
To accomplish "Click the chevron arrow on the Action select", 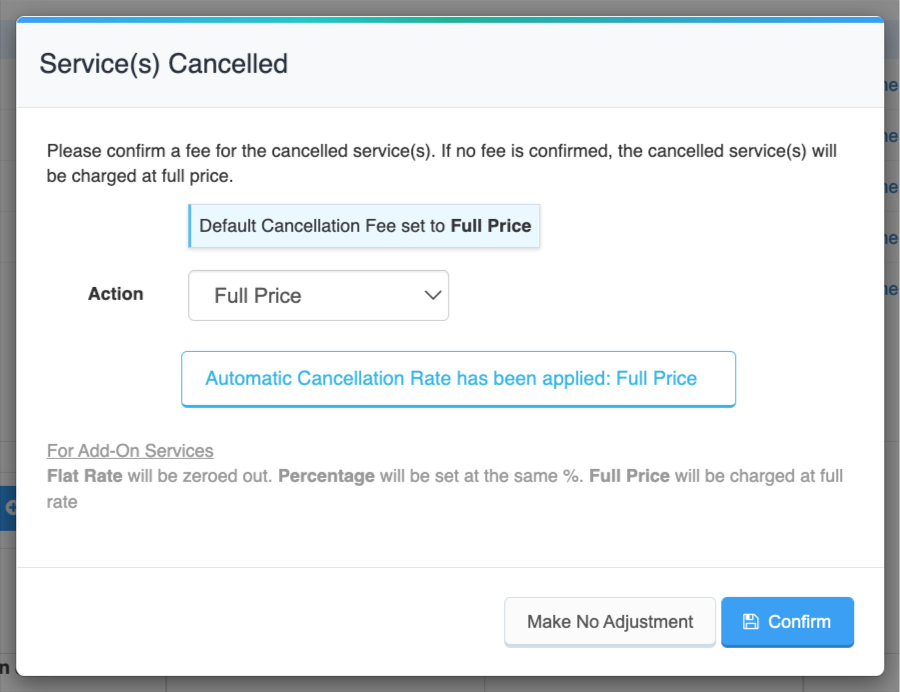I will pyautogui.click(x=433, y=296).
